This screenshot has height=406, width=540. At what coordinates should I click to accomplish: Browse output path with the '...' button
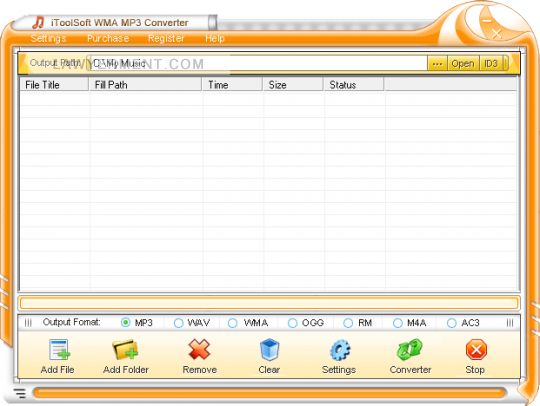point(437,64)
